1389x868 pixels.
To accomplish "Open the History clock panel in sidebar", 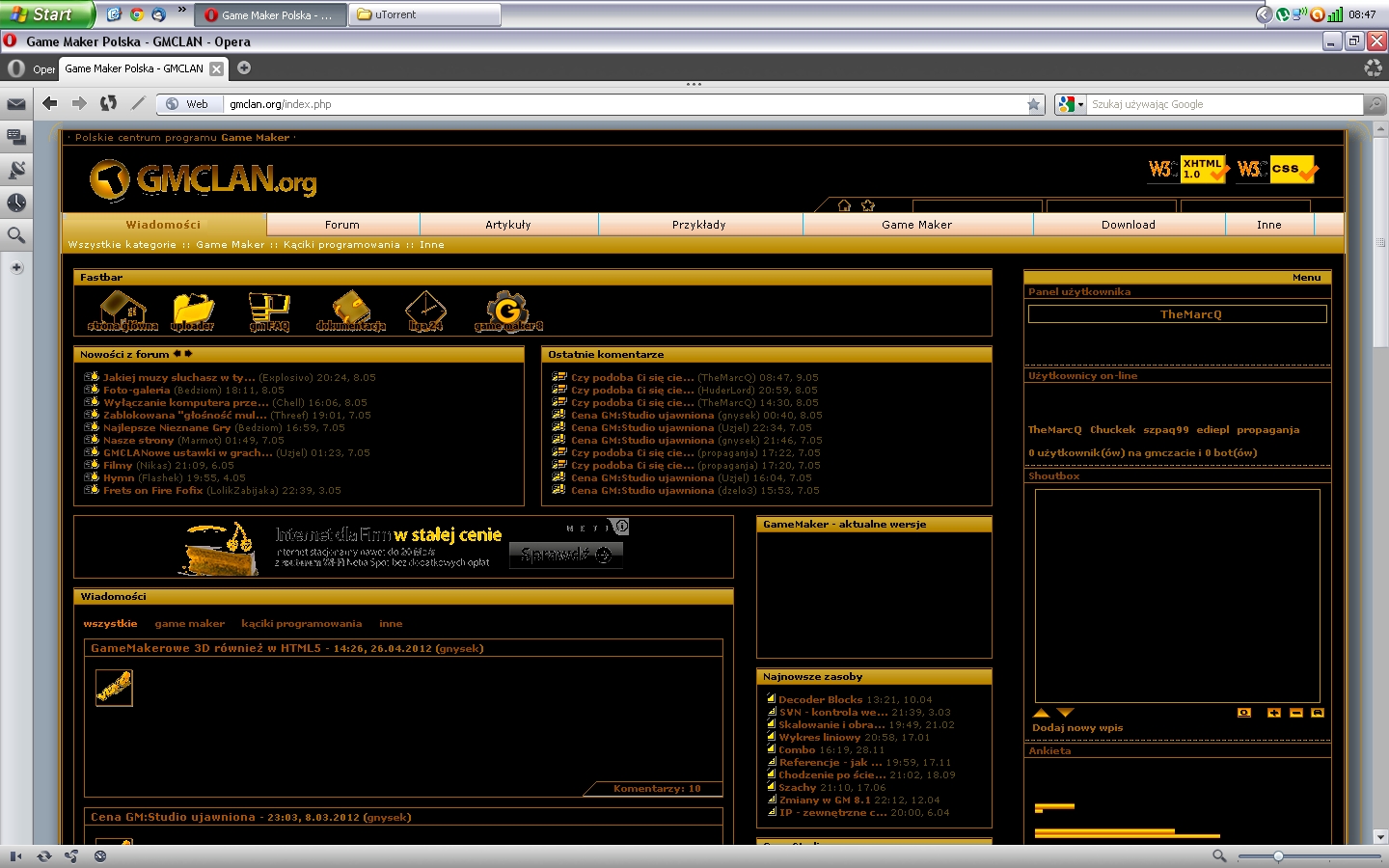I will tap(16, 203).
